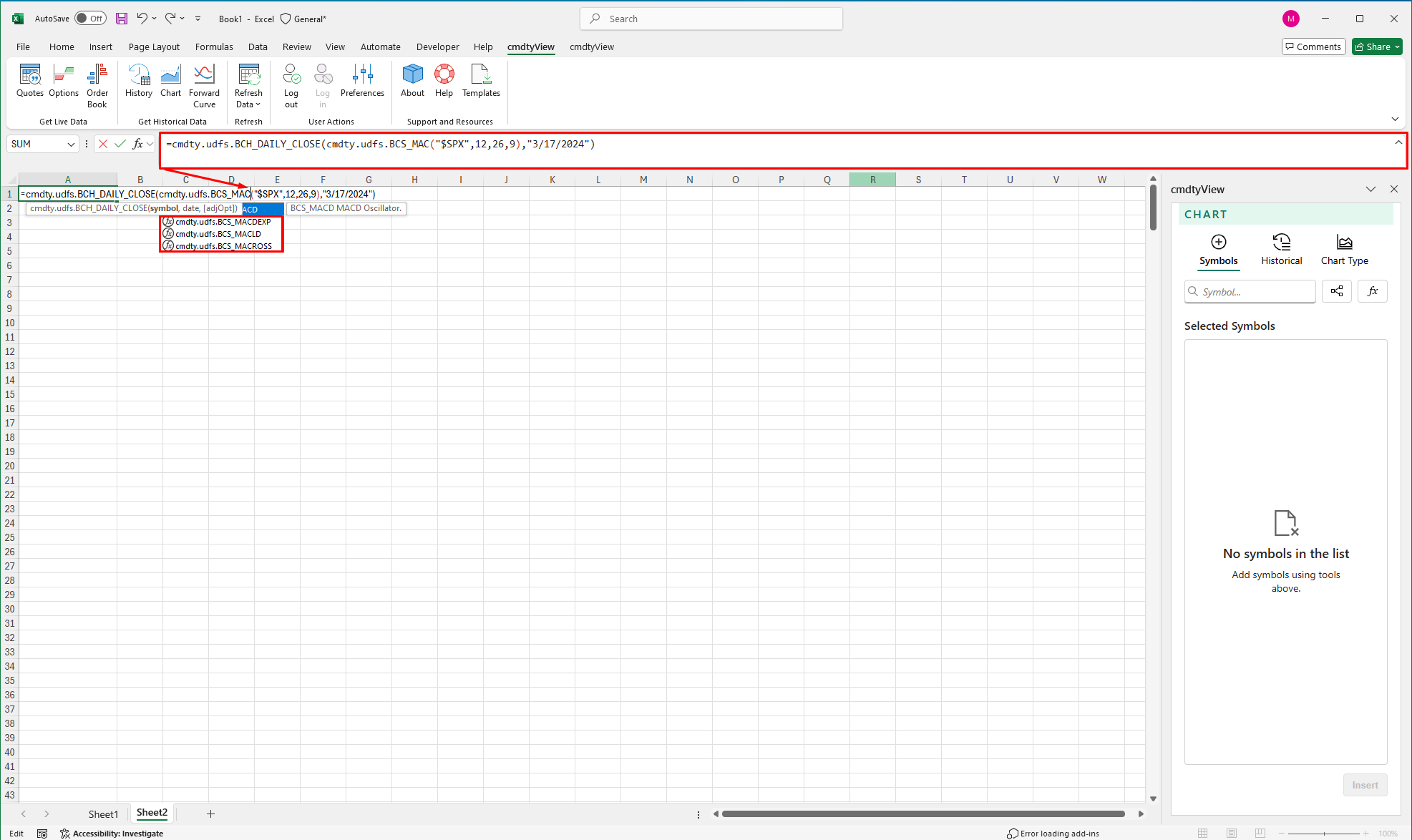Click the zoom slider in status bar

click(x=1324, y=834)
